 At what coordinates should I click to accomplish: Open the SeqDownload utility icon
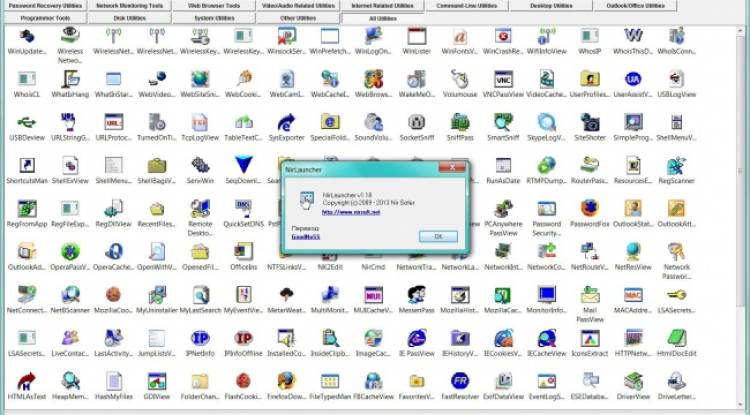point(243,166)
